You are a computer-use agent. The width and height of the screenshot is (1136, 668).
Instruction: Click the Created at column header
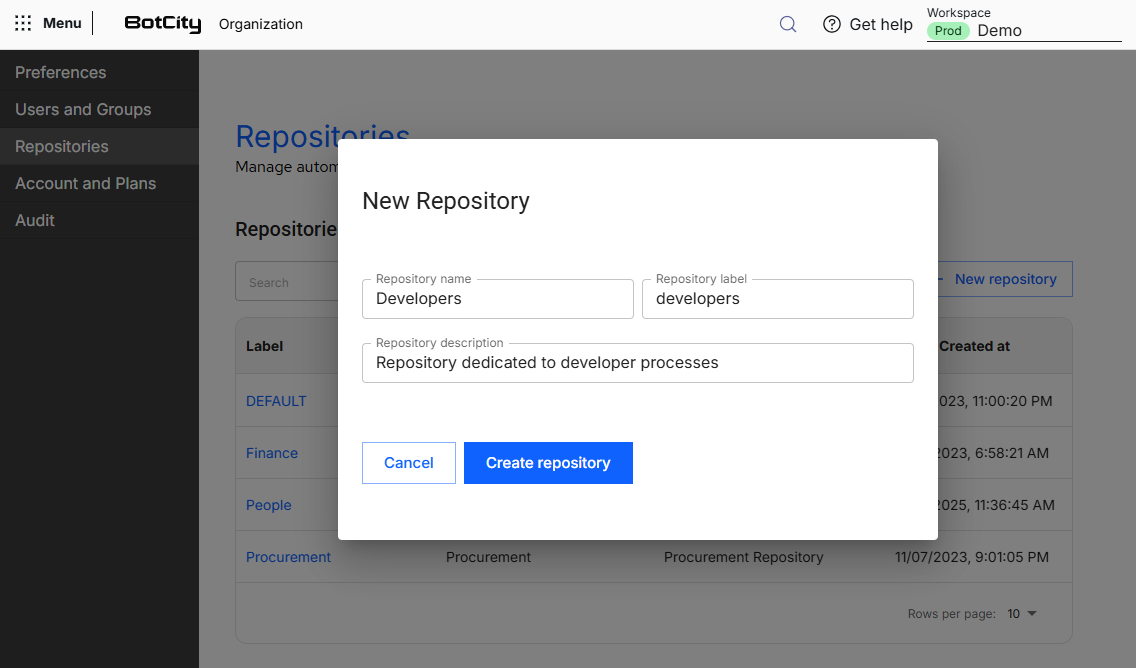(x=974, y=346)
